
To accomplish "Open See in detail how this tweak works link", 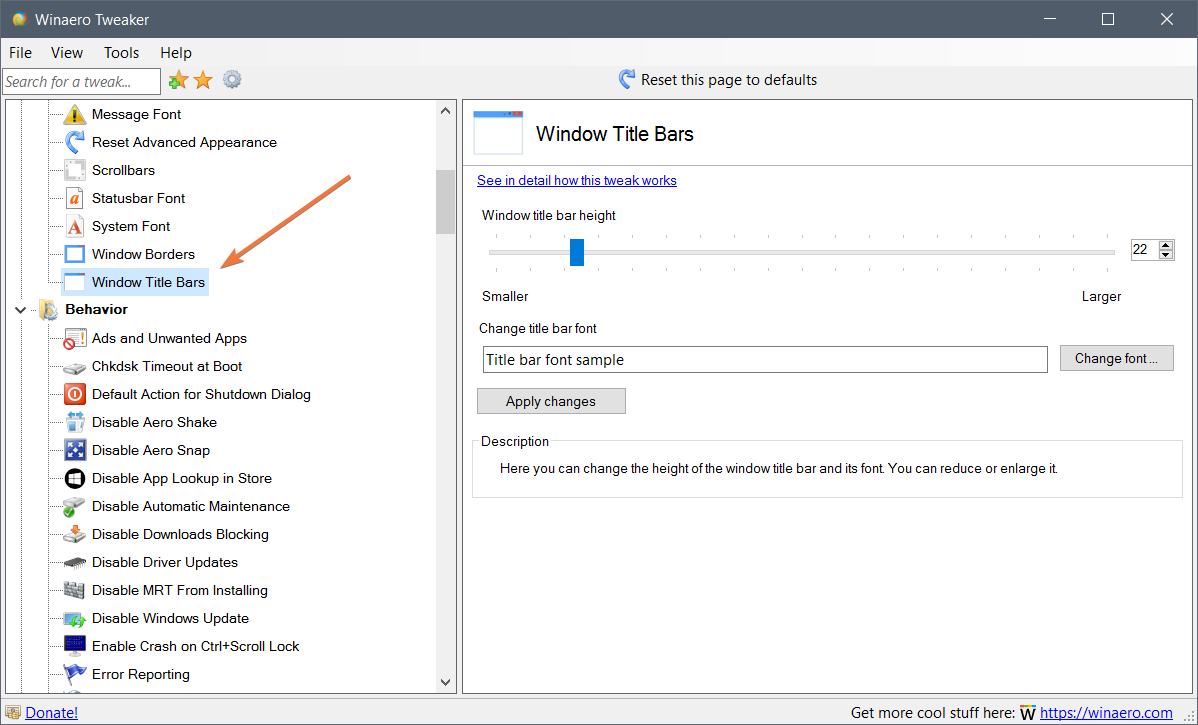I will [x=577, y=180].
